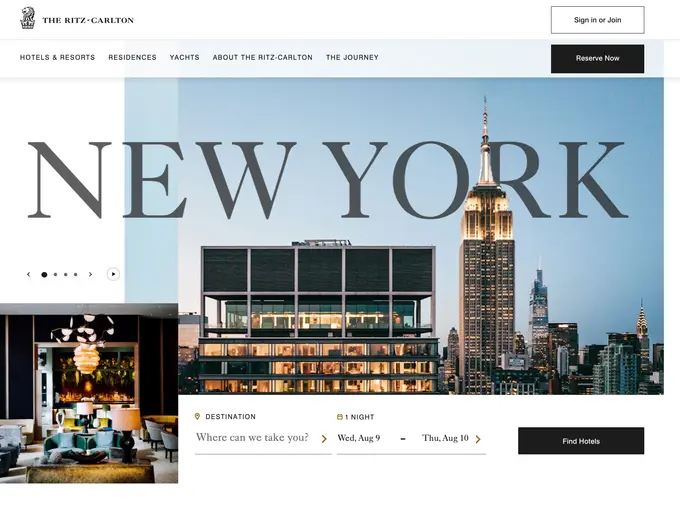Screen dimensions: 680x517
Task: Click the carousel next arrow
Action: (x=91, y=274)
